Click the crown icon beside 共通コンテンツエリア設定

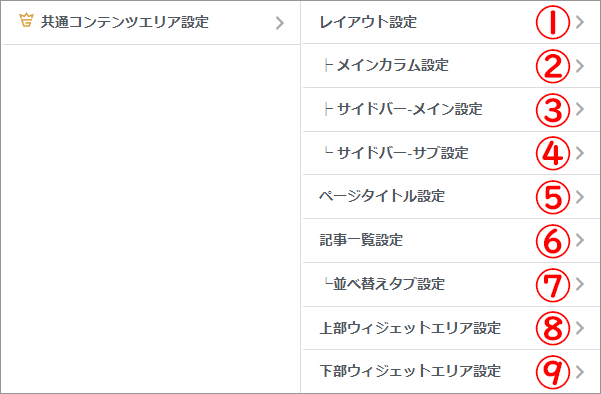[x=26, y=21]
